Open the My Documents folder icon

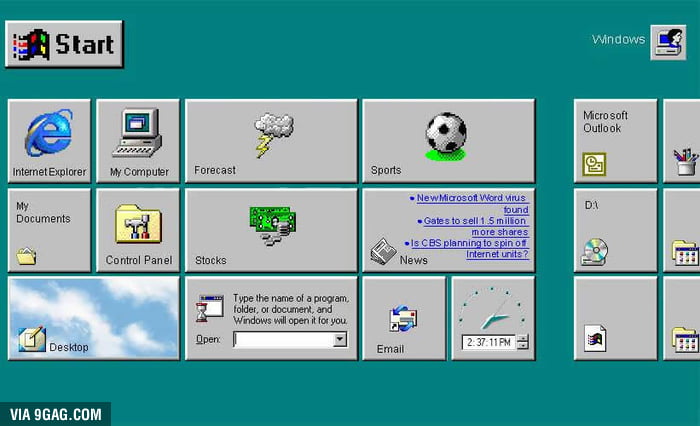(x=26, y=256)
